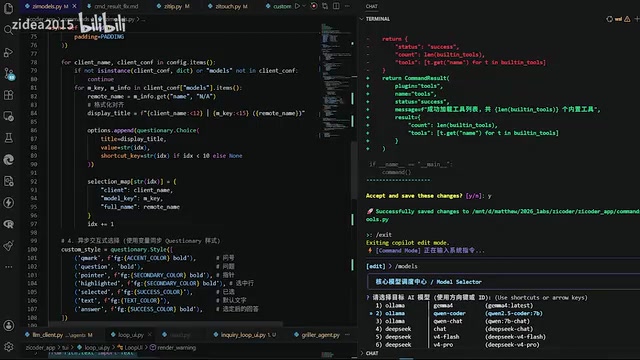Click the "[edit] > /models" terminal prompt line
640x360 pixels.
pyautogui.click(x=391, y=266)
